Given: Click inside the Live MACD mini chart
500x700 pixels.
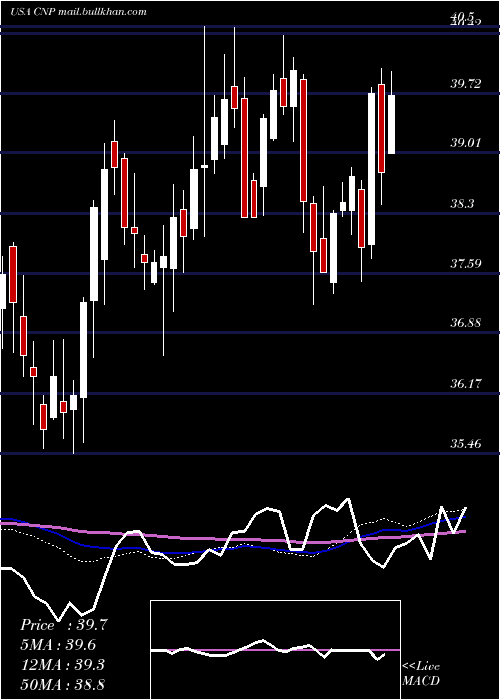Looking at the screenshot, I should click(275, 650).
